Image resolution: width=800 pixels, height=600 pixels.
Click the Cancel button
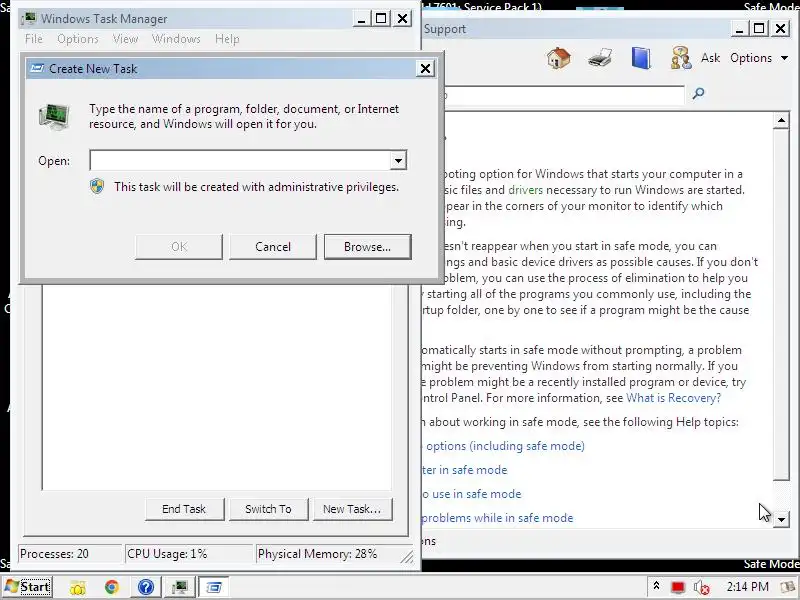coord(273,247)
